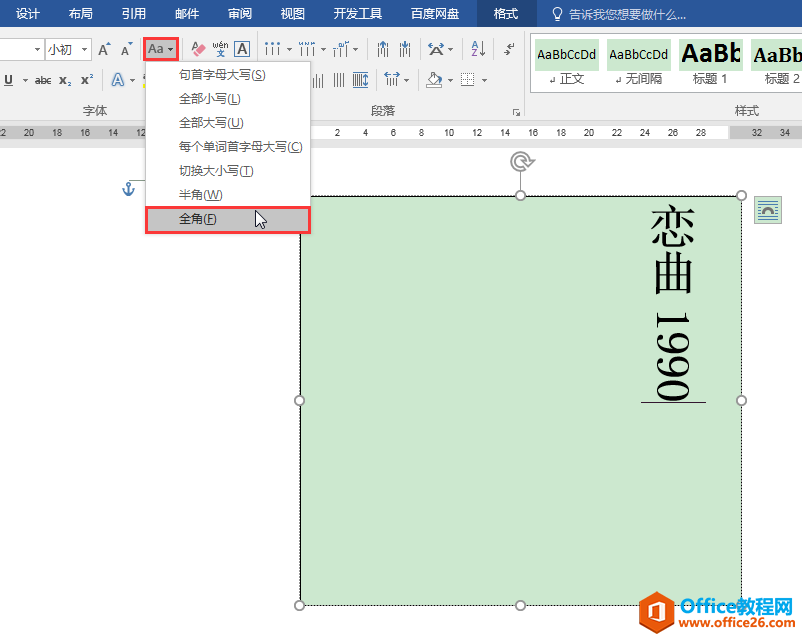Switch to the 邮件 ribbon tab
Screen dimensions: 802x640
pyautogui.click(x=187, y=14)
